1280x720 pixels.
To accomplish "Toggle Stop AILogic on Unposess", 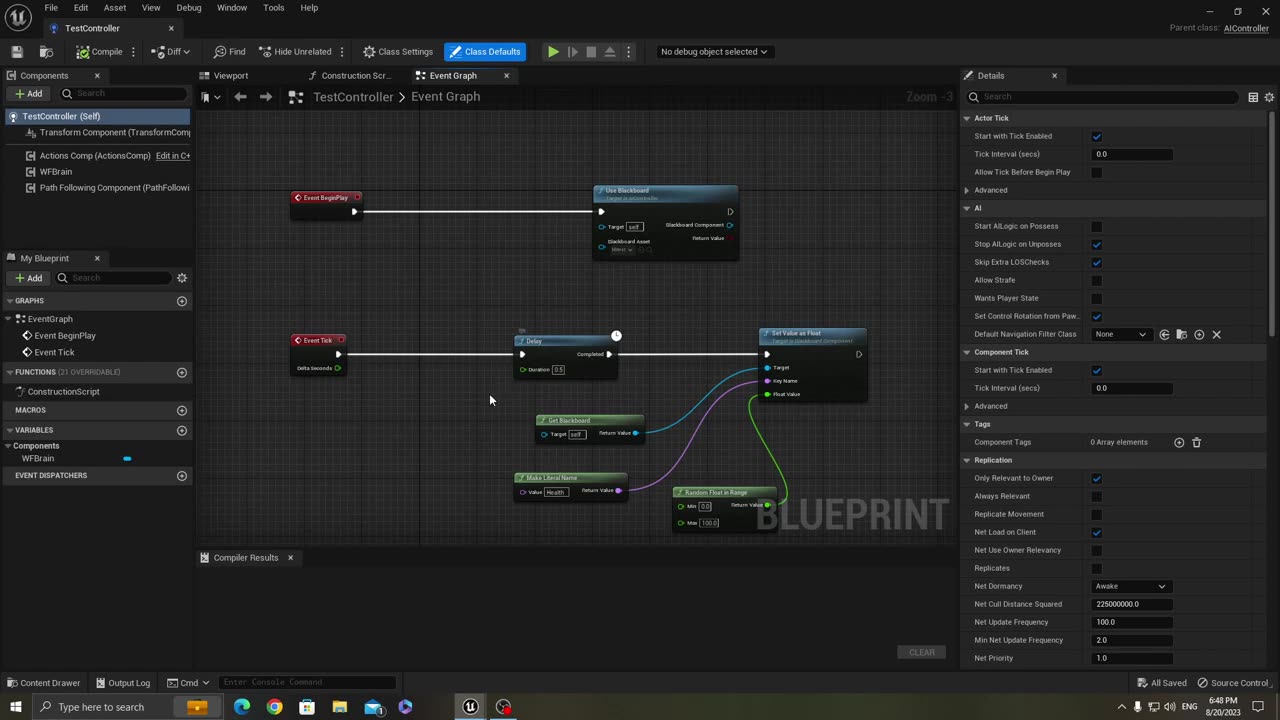I will tap(1097, 244).
